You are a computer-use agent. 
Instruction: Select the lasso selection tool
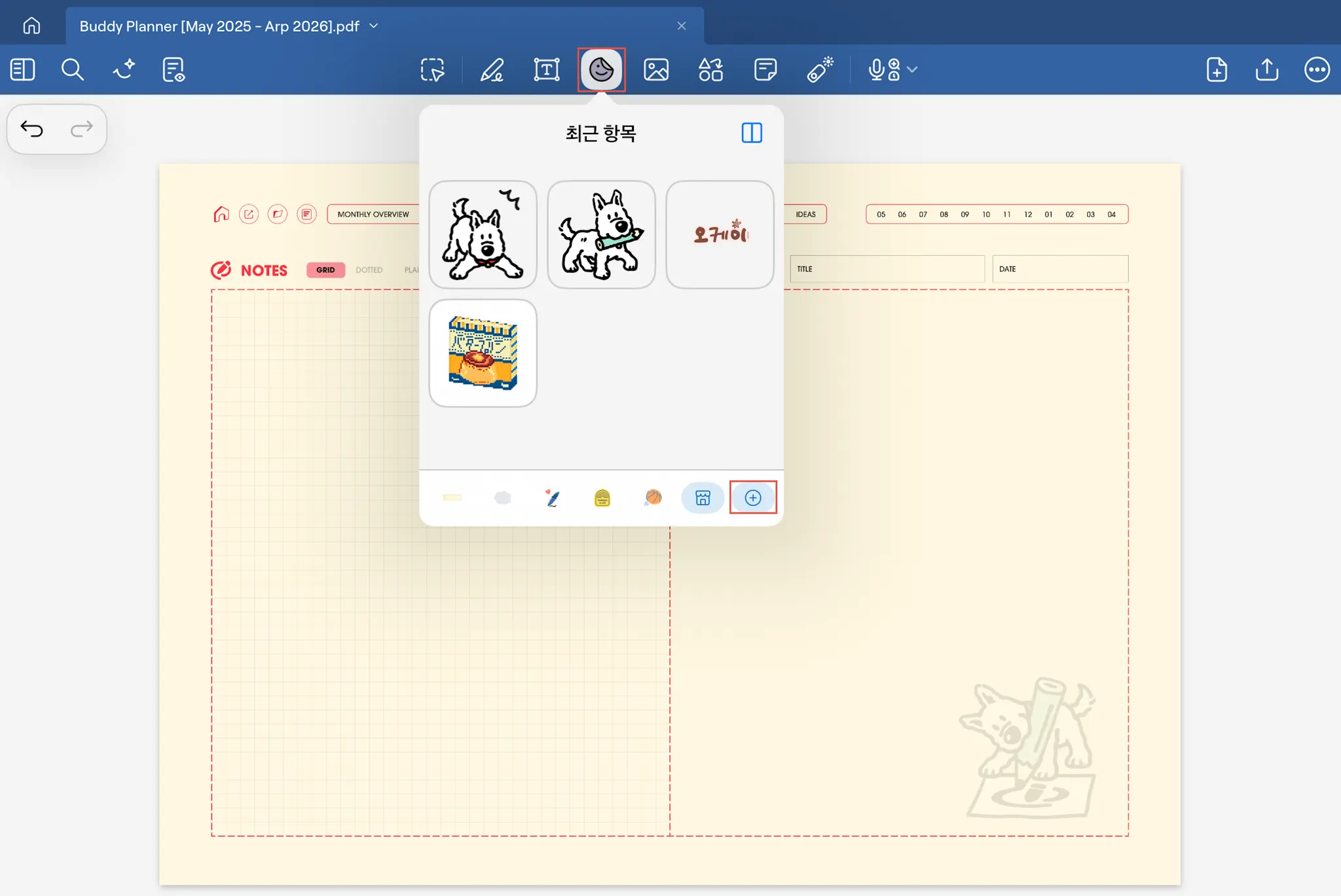point(432,69)
